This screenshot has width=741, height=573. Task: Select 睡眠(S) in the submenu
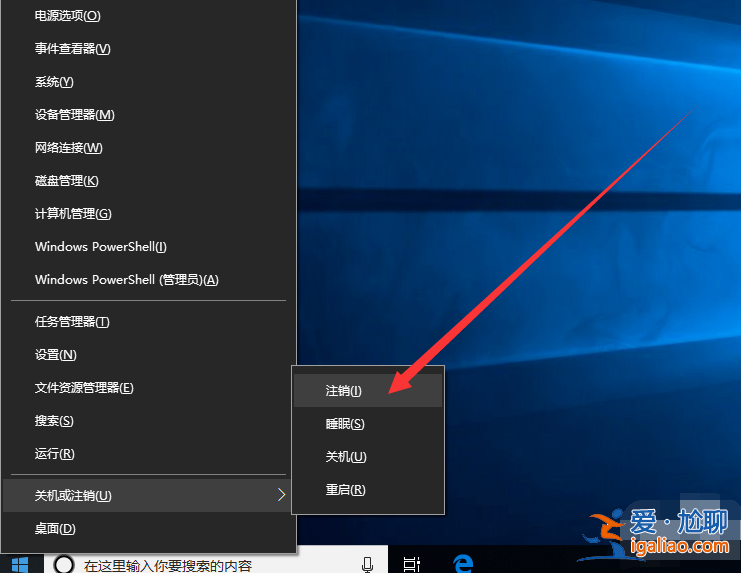(x=368, y=424)
